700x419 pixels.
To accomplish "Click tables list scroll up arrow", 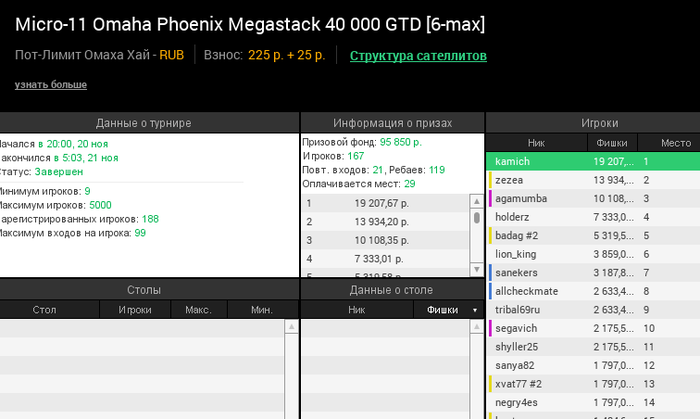I will pyautogui.click(x=291, y=327).
